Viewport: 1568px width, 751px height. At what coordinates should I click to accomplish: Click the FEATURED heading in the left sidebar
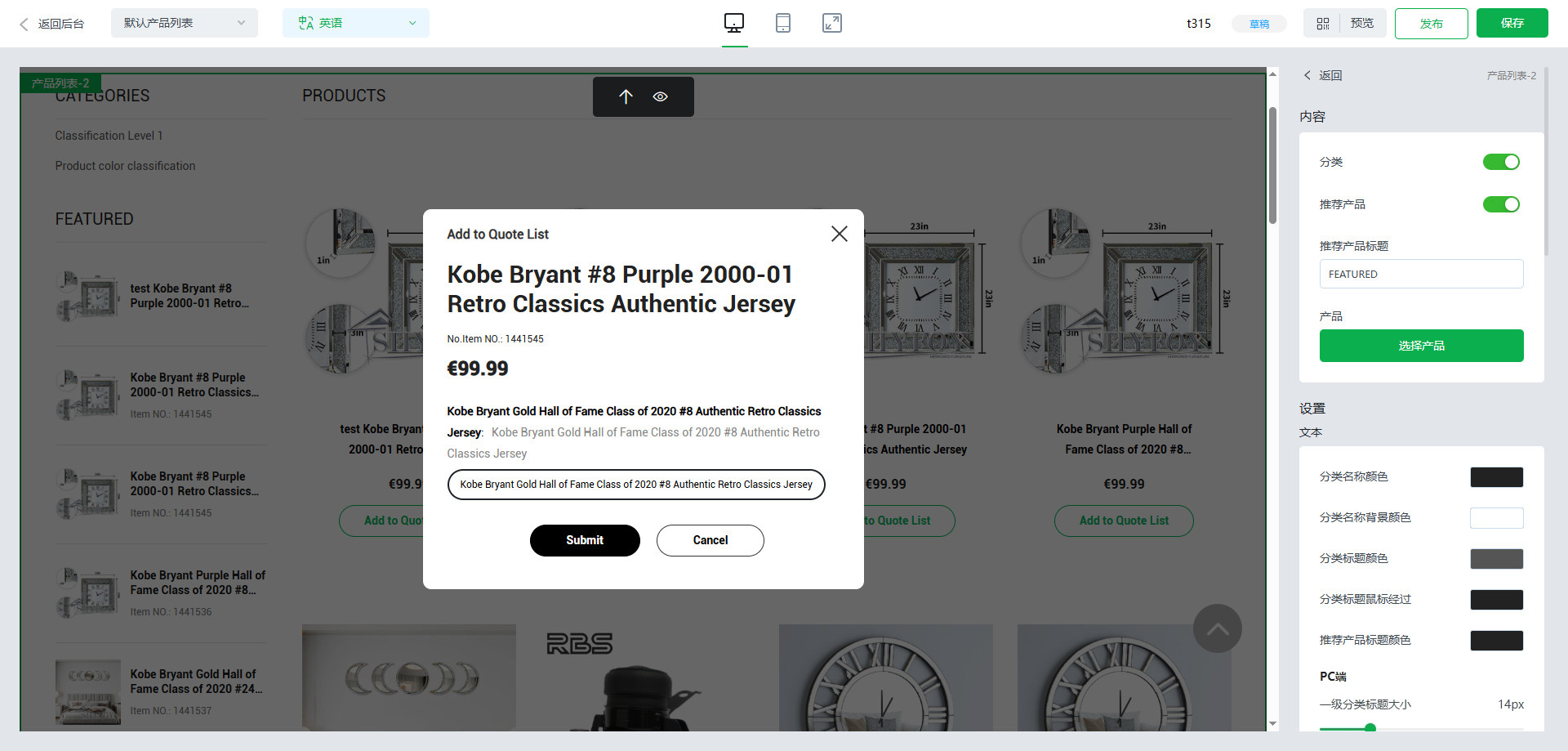(x=94, y=219)
